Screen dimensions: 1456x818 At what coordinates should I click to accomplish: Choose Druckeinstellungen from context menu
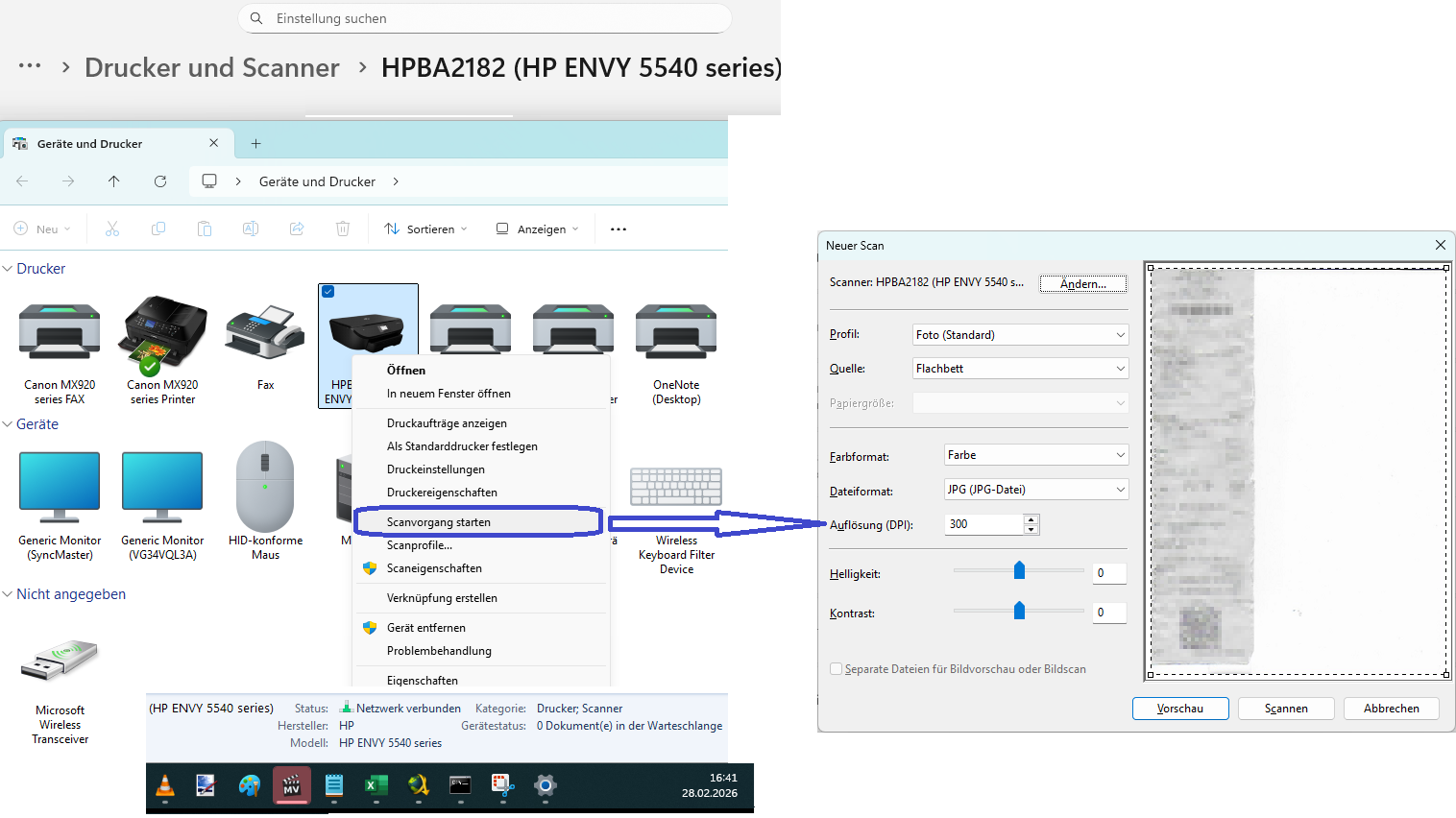[482, 469]
